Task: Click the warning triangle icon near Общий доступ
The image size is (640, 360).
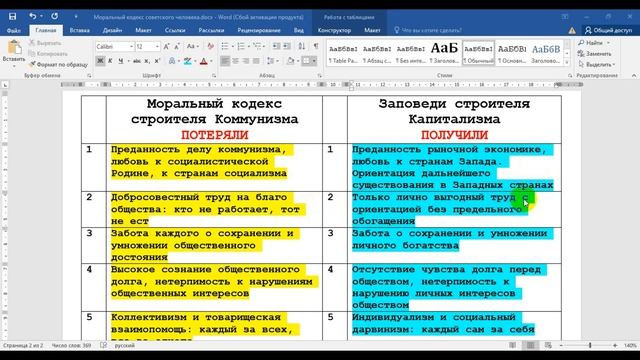Action: pyautogui.click(x=572, y=30)
